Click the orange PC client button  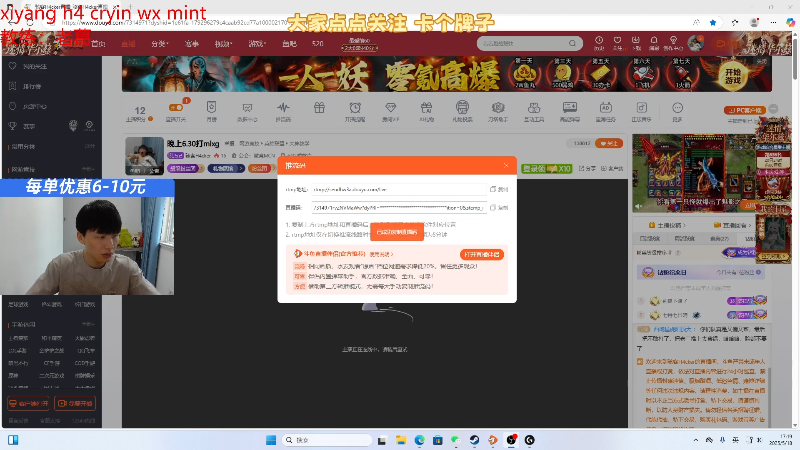[x=744, y=110]
